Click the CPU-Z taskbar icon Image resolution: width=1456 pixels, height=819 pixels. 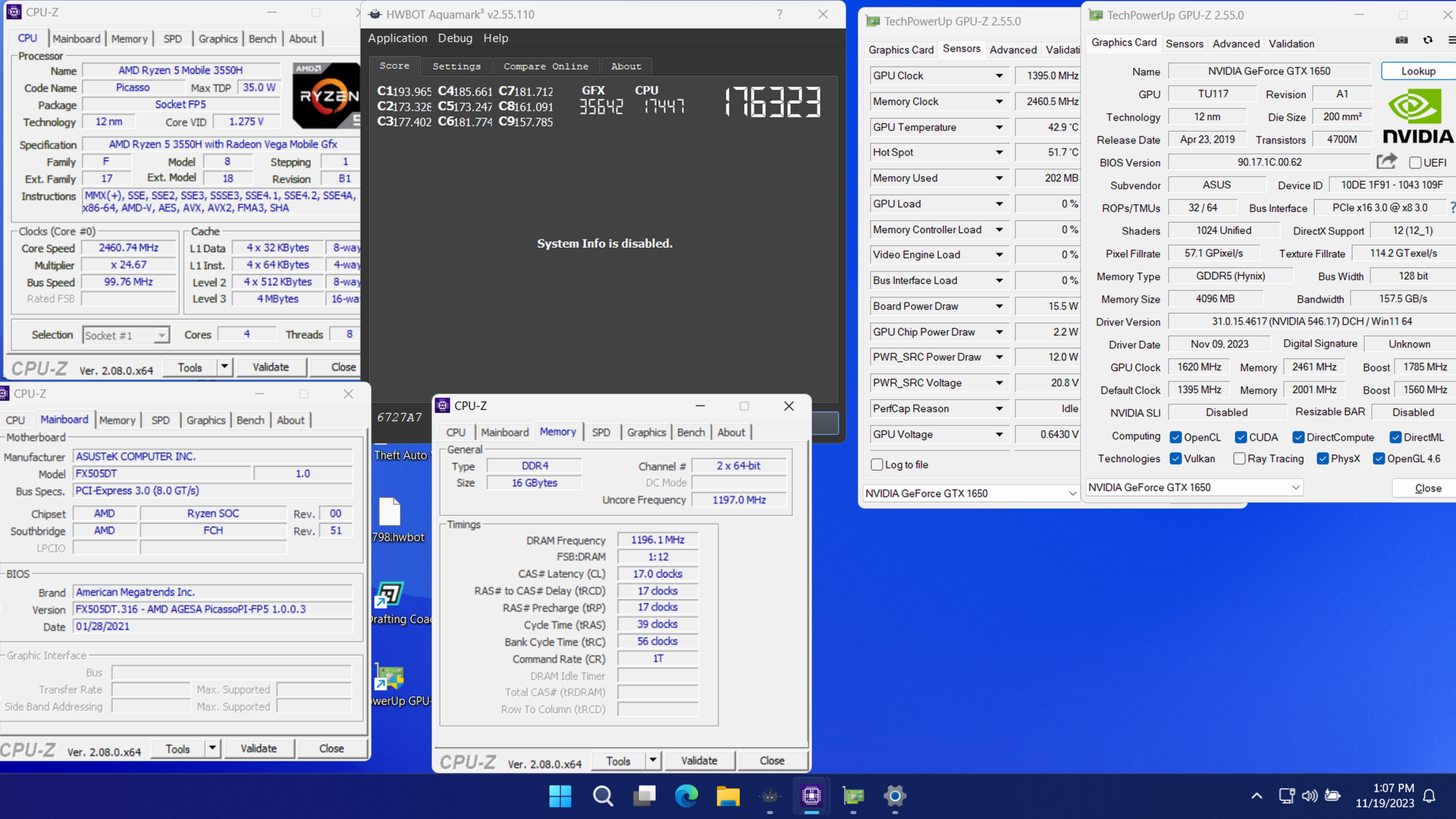point(811,796)
